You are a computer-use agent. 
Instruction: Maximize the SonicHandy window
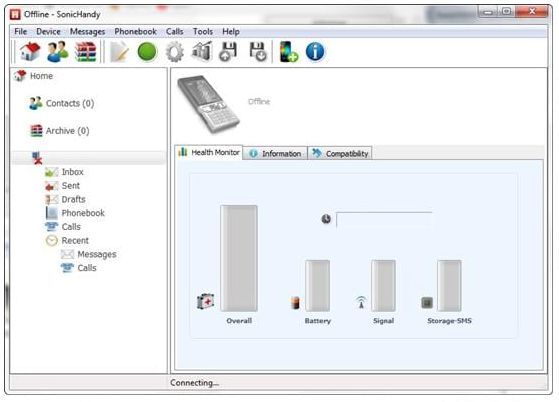tap(506, 12)
